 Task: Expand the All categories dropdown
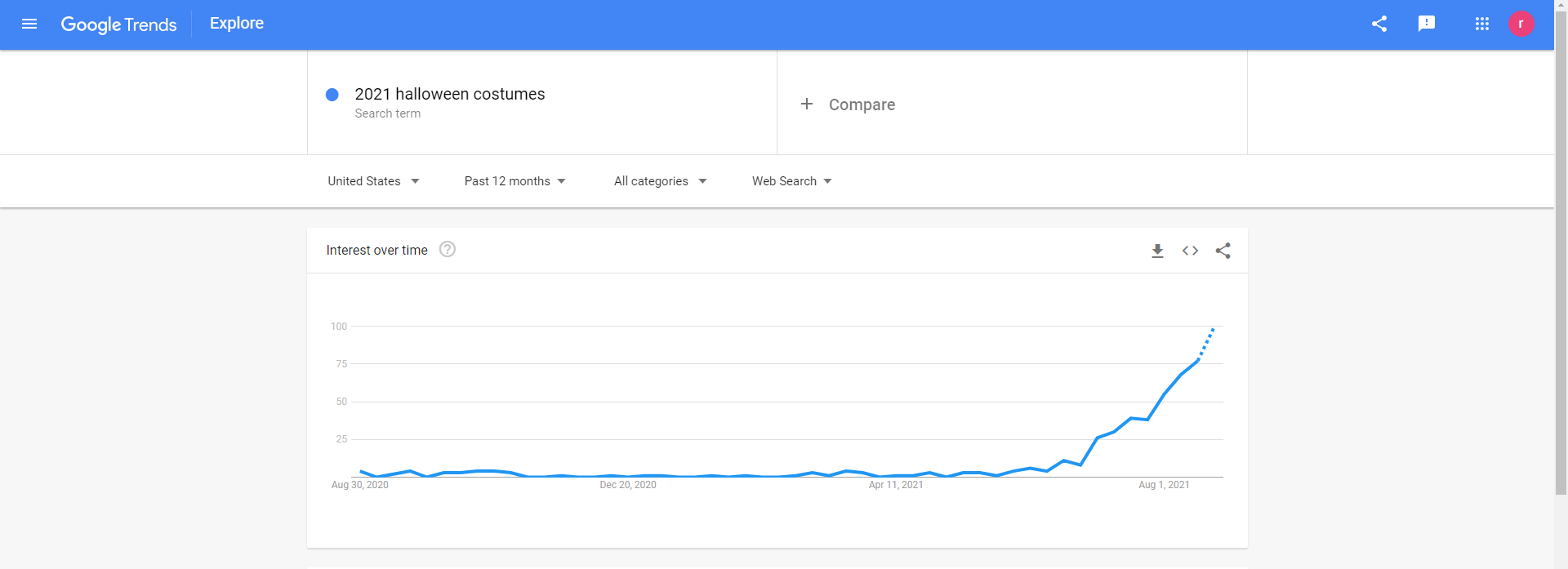(660, 181)
